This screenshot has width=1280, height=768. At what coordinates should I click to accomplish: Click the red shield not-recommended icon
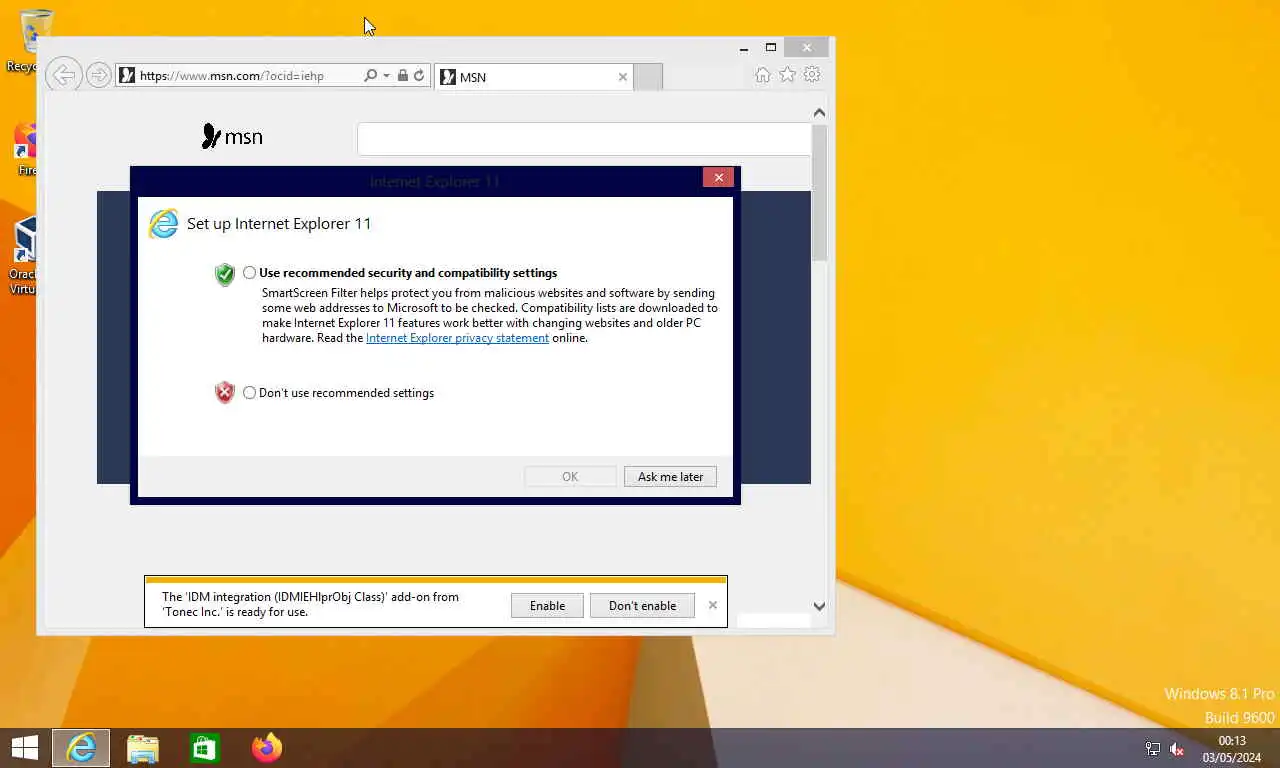click(225, 393)
